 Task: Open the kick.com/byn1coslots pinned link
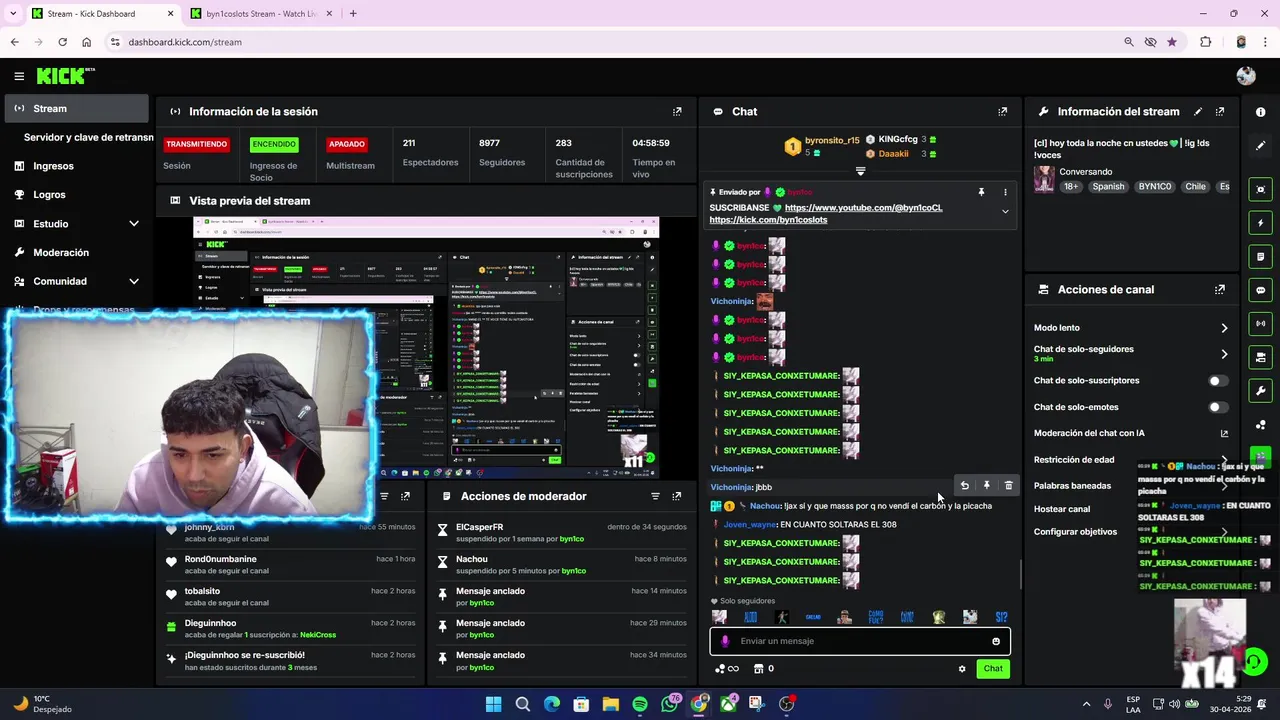click(x=768, y=220)
